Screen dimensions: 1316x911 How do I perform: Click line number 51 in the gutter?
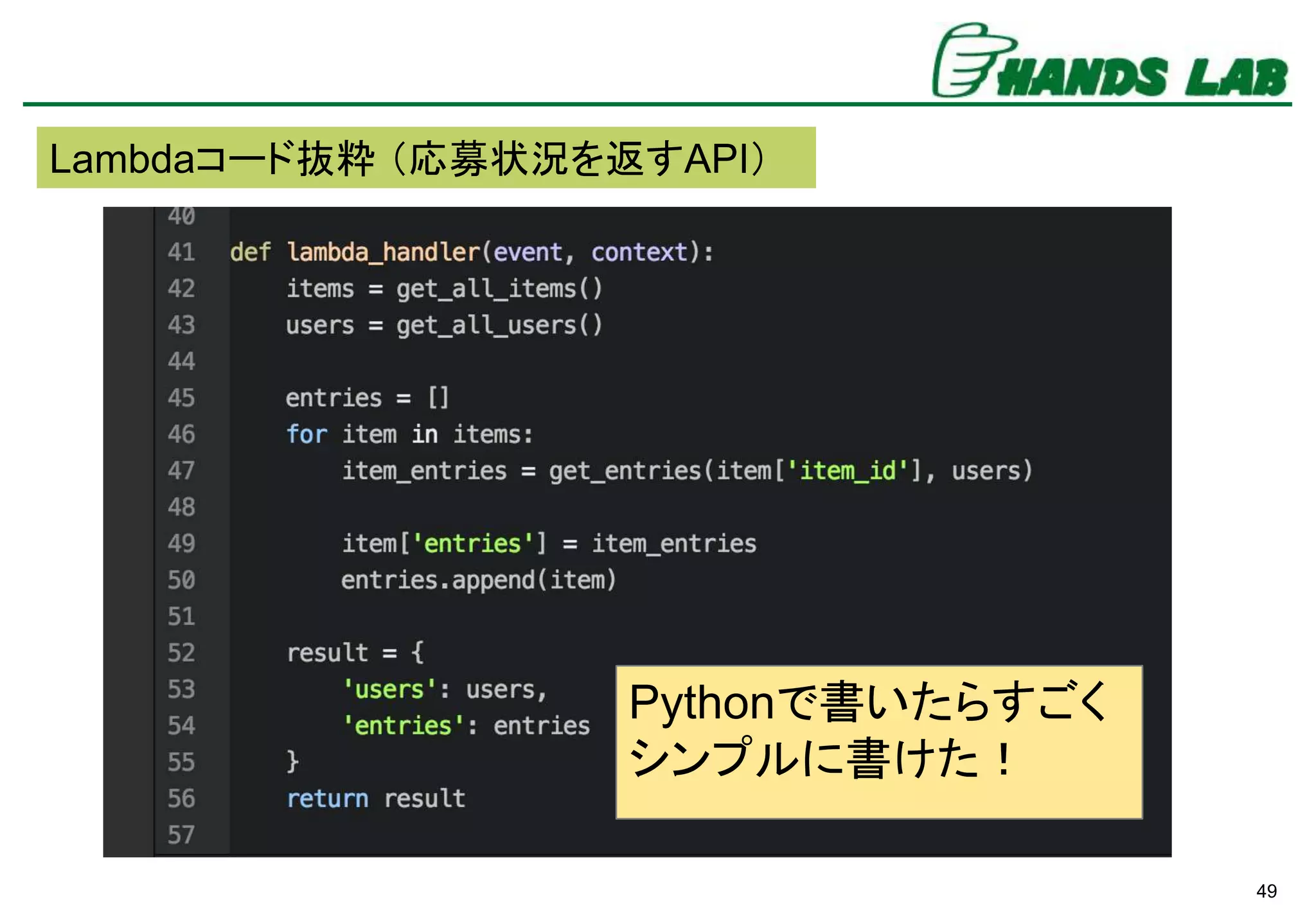pos(181,617)
